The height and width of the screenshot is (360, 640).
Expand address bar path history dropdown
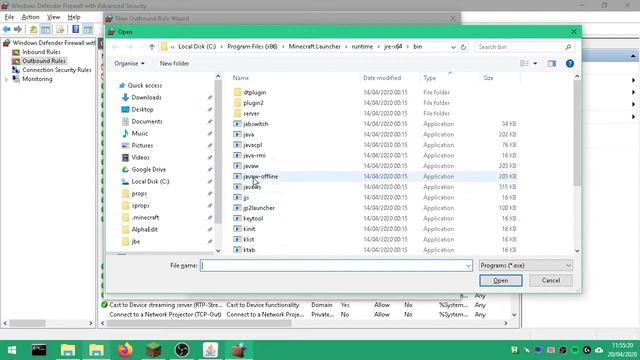click(453, 47)
